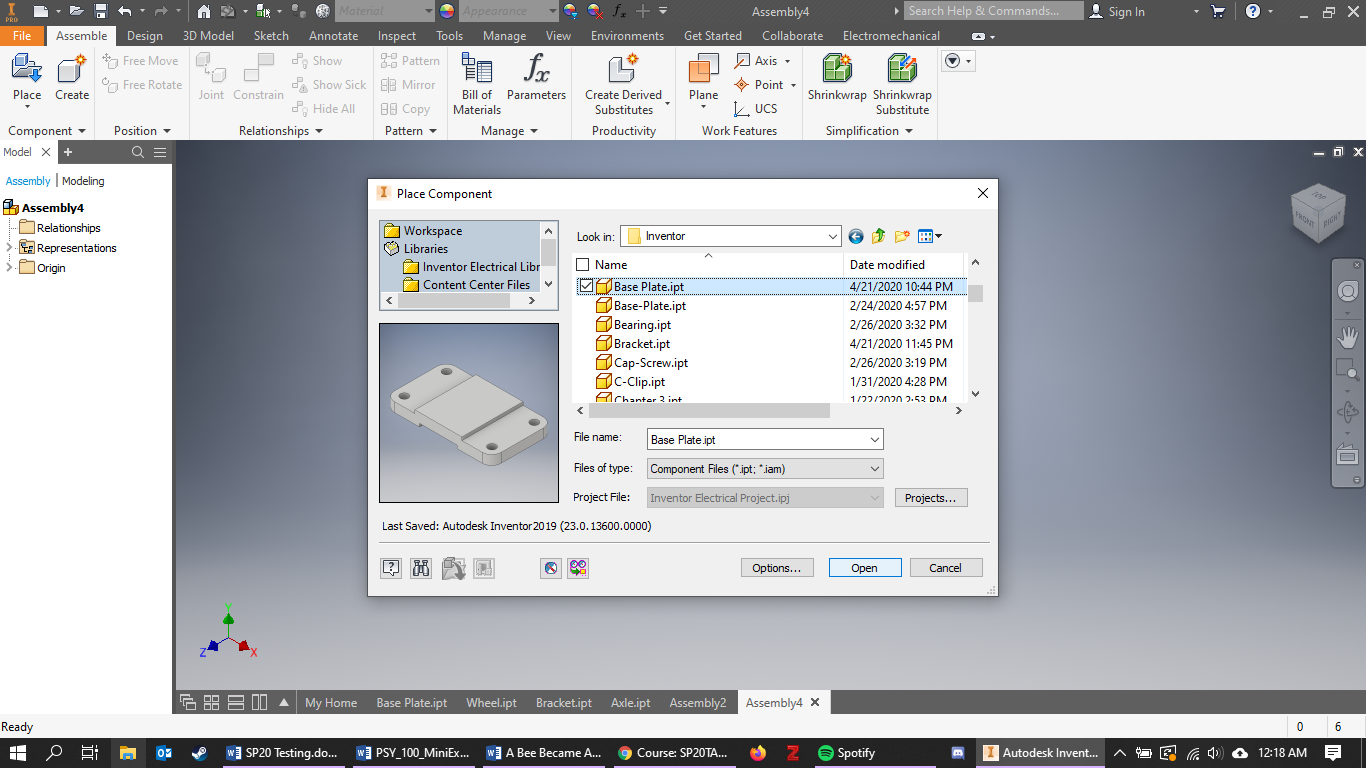Open the Files of type dropdown
Viewport: 1366px width, 768px height.
click(875, 469)
